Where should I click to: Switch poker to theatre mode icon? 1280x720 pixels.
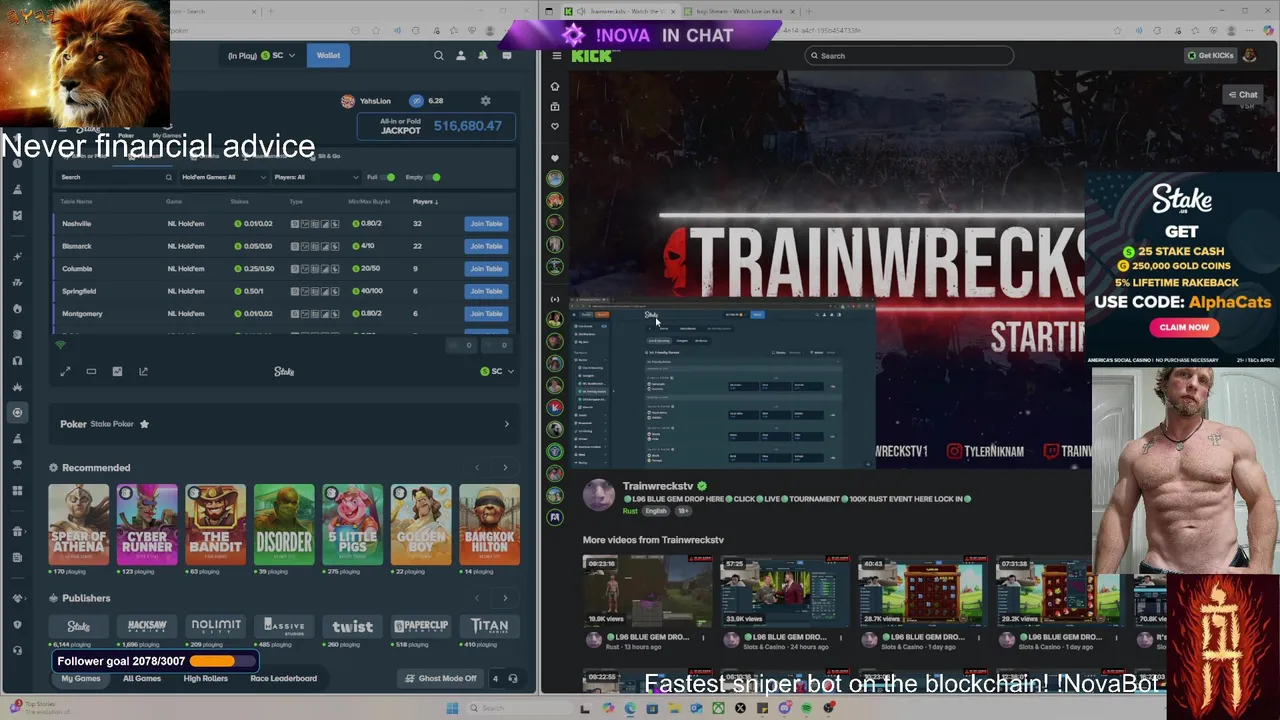click(x=91, y=372)
